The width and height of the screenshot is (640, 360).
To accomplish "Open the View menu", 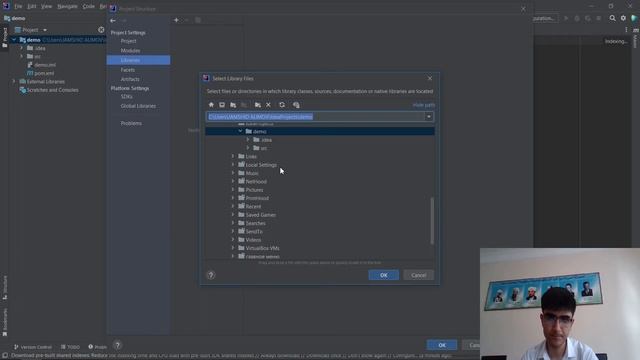I will [46, 7].
